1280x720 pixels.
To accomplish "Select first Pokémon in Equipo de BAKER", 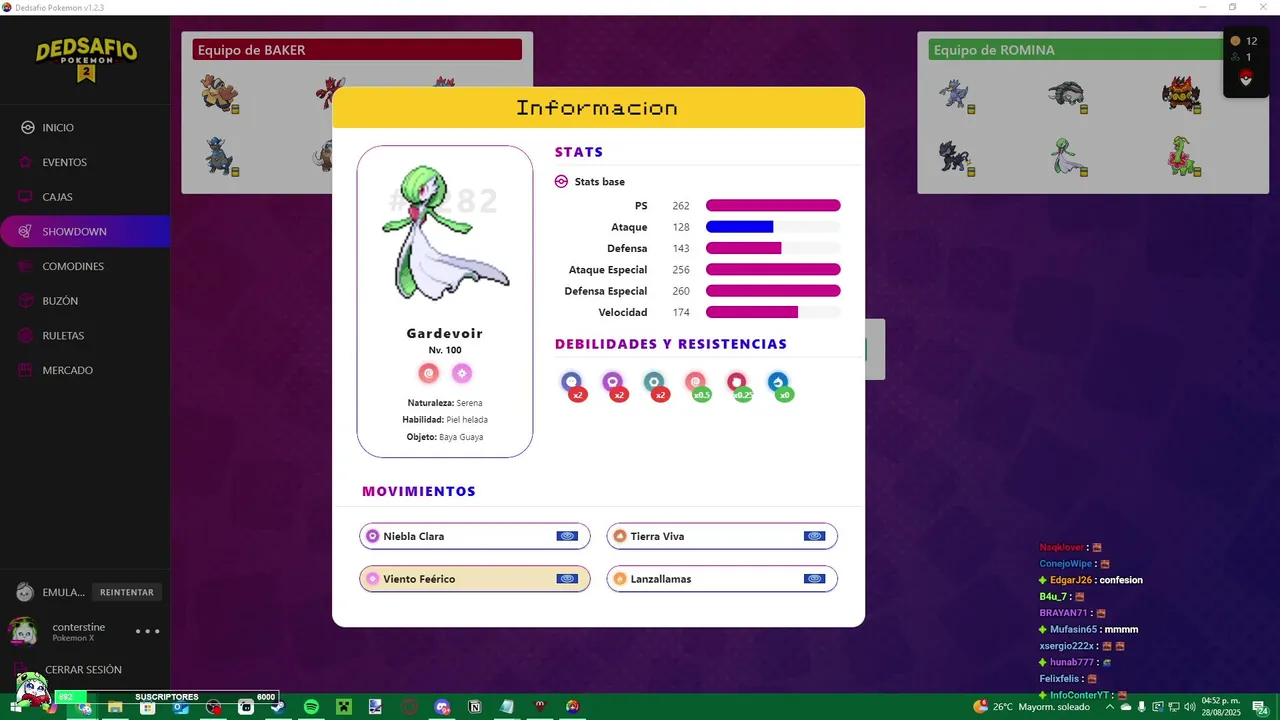I will pyautogui.click(x=220, y=95).
